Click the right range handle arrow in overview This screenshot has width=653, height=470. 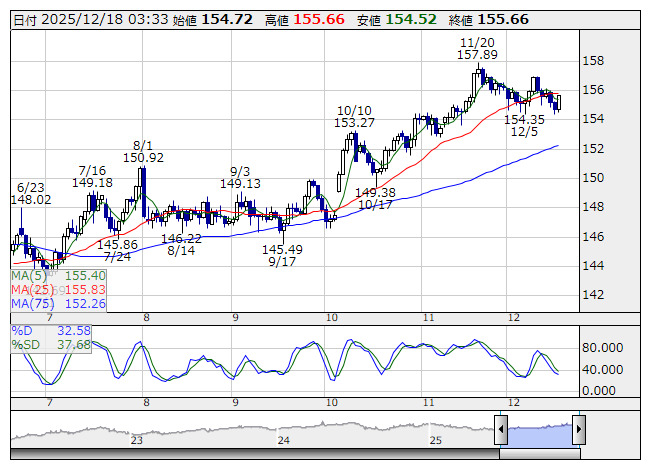tap(578, 431)
